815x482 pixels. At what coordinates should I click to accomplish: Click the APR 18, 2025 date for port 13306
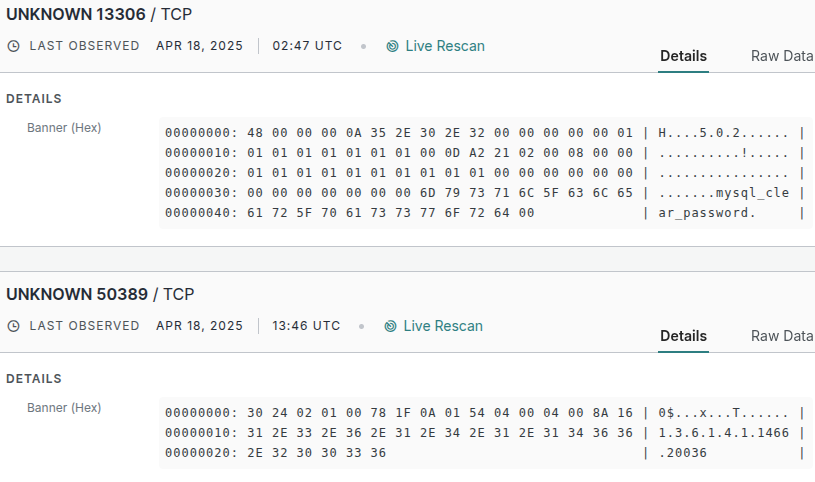coord(199,46)
